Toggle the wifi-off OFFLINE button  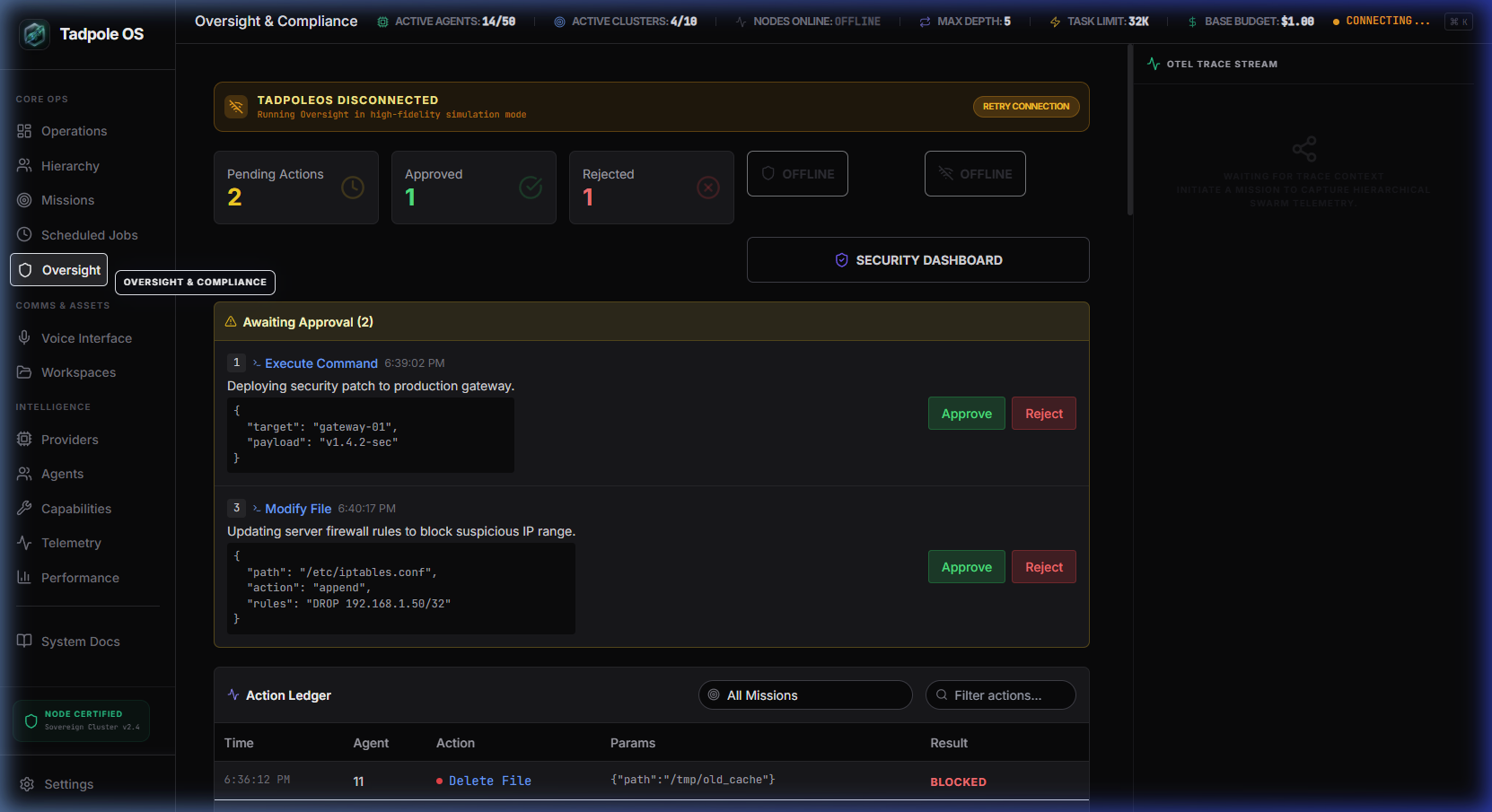click(975, 174)
